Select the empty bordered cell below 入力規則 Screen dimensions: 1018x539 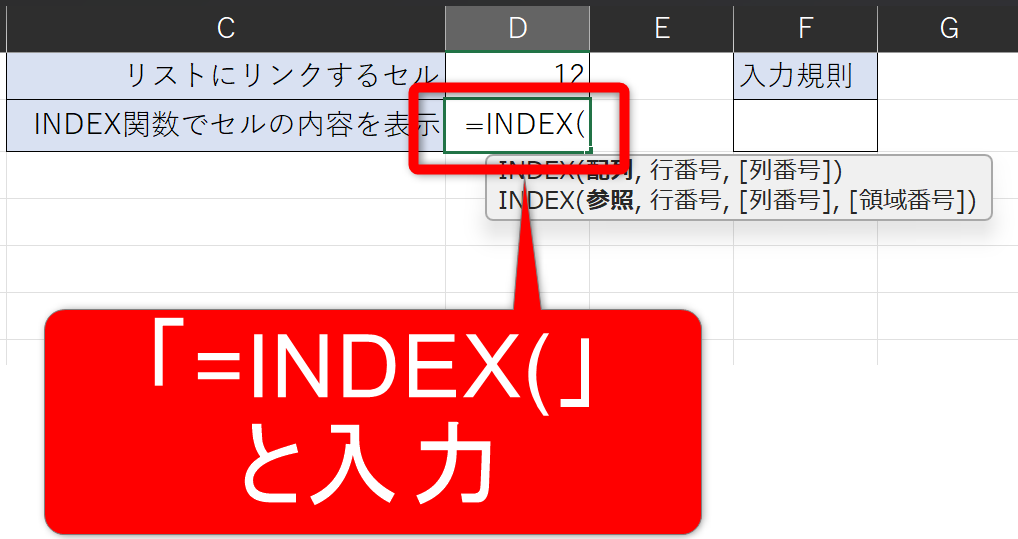click(x=805, y=125)
